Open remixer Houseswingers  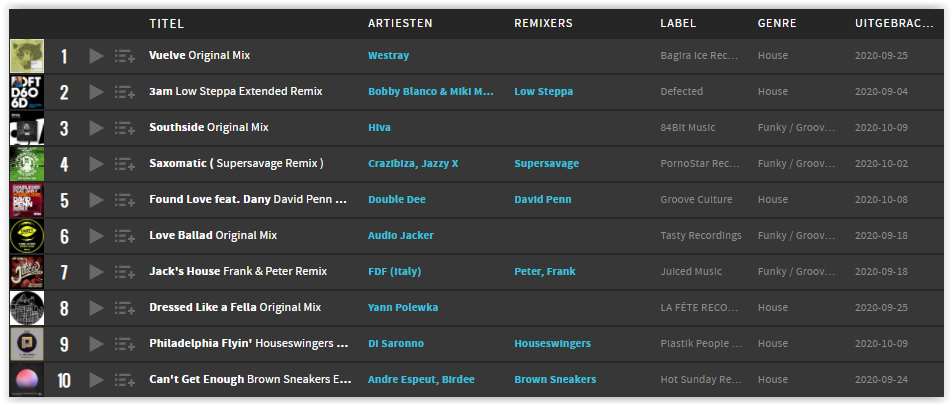[552, 344]
